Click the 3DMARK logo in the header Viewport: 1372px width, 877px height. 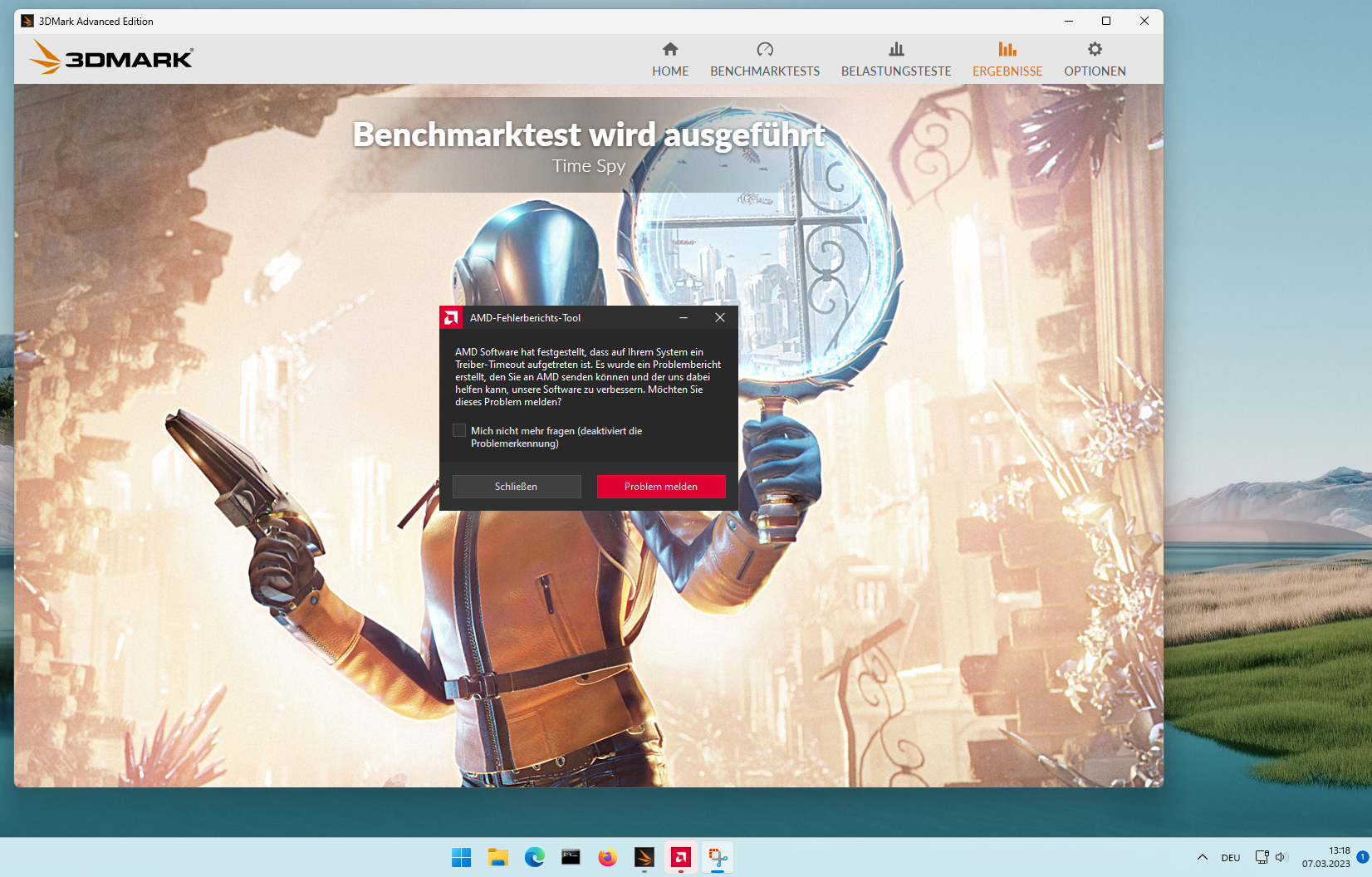click(x=111, y=58)
